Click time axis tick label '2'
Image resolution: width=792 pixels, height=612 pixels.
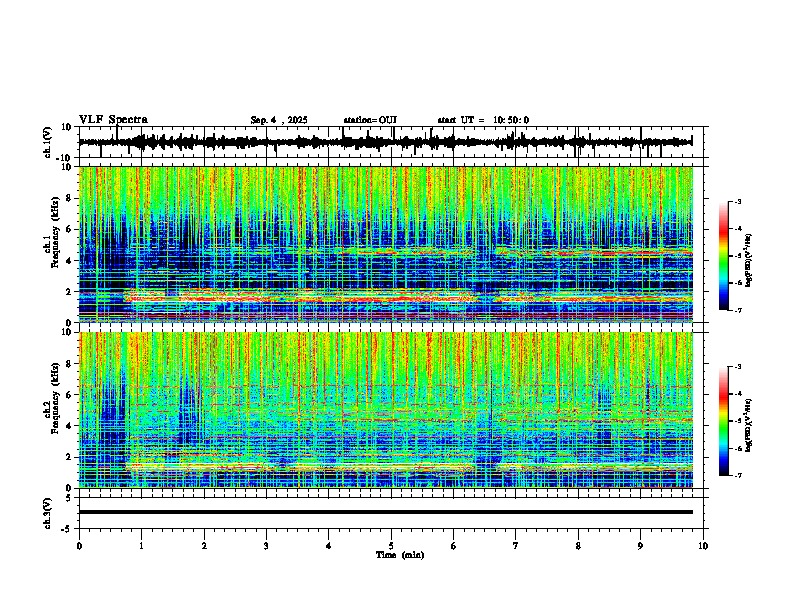pyautogui.click(x=204, y=546)
